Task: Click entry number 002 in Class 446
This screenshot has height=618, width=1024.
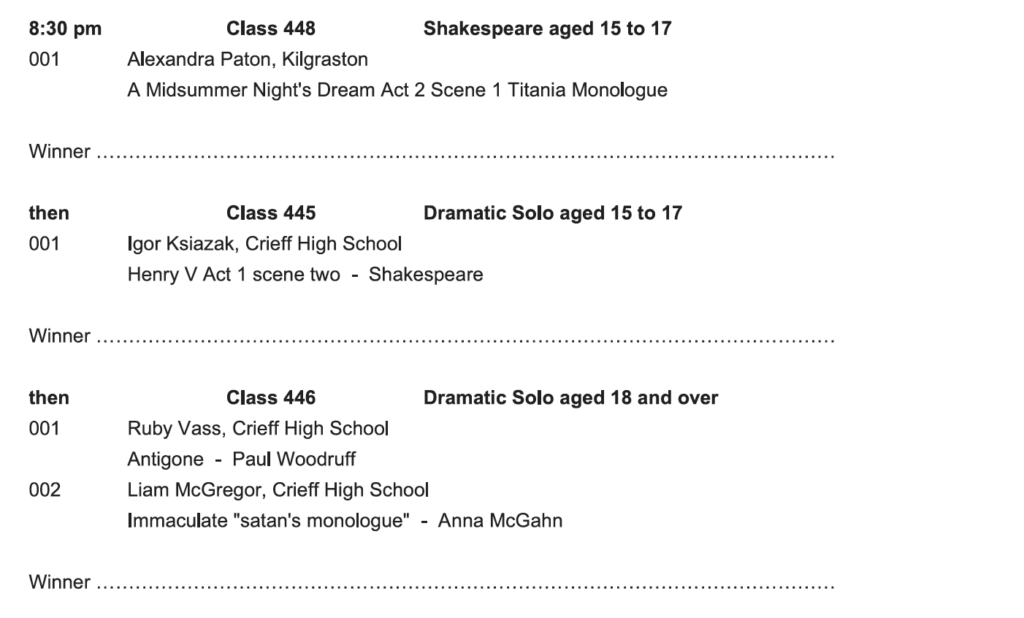Action: tap(44, 490)
